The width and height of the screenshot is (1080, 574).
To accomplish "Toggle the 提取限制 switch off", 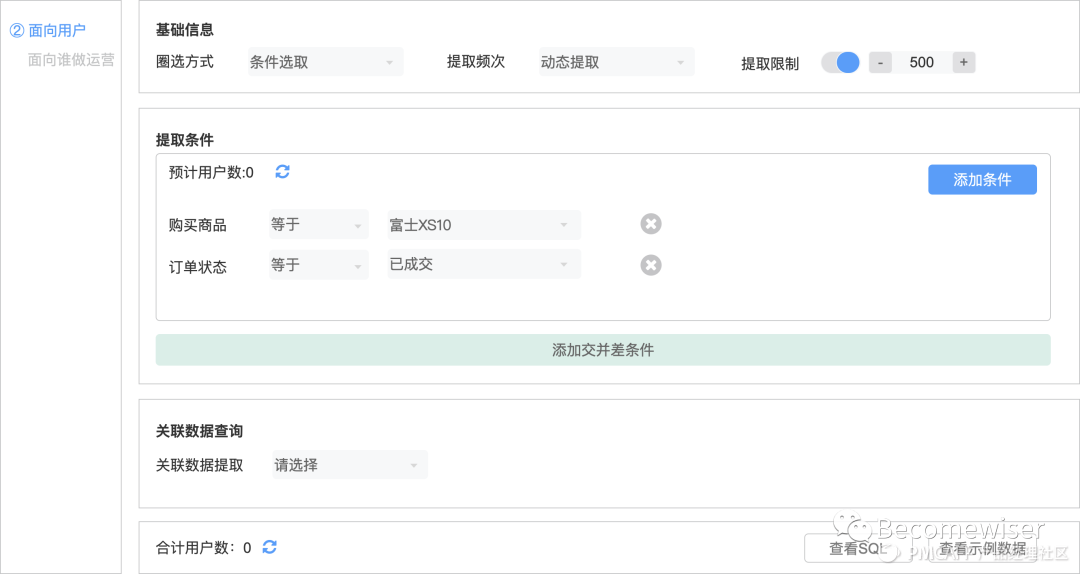I will [x=840, y=63].
